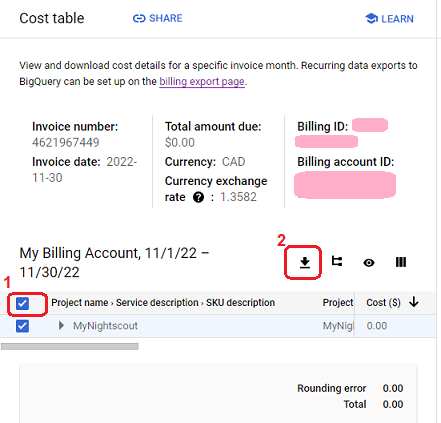Open the LEARN panel button

point(389,19)
